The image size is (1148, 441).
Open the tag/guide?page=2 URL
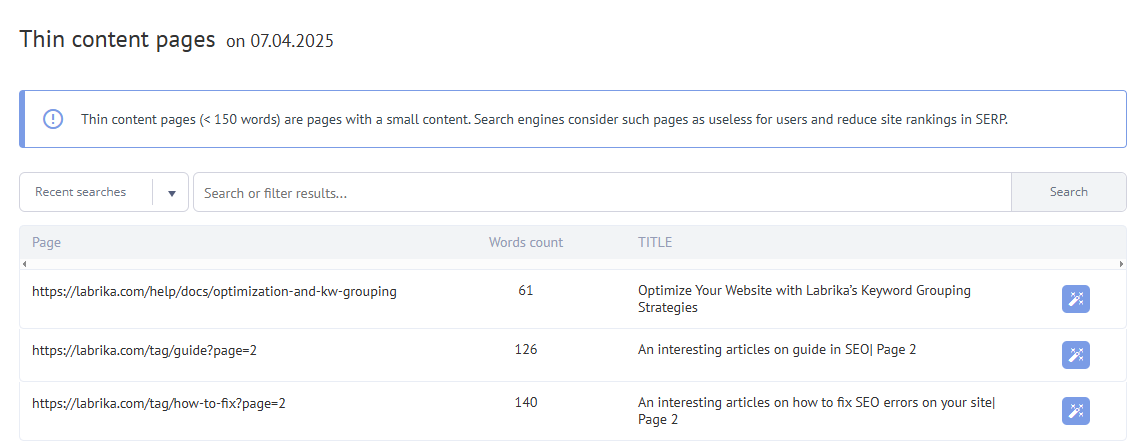[x=145, y=350]
